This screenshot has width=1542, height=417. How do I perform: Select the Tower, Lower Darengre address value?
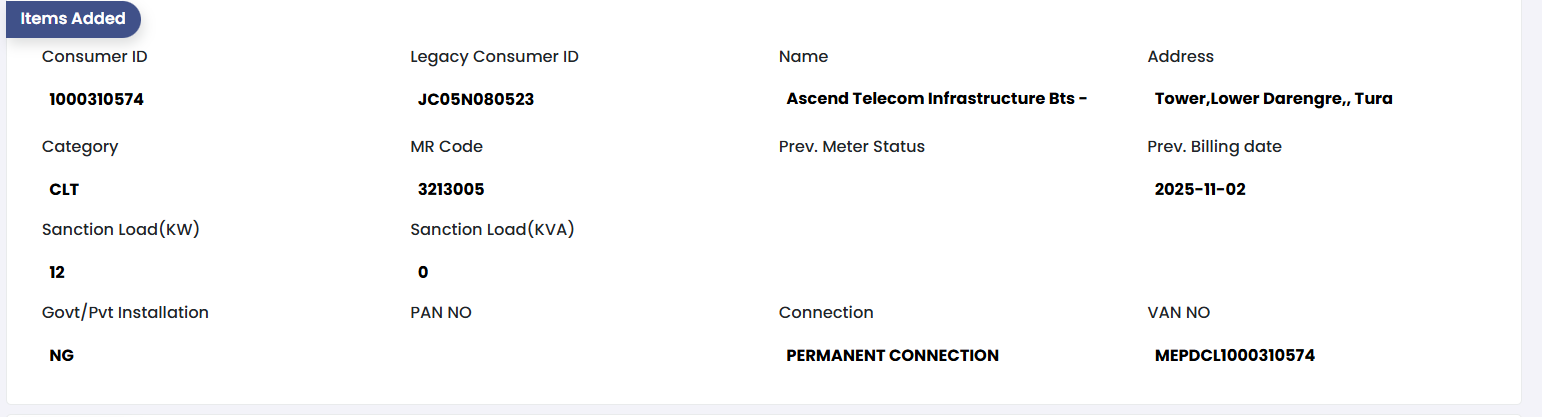tap(1273, 99)
